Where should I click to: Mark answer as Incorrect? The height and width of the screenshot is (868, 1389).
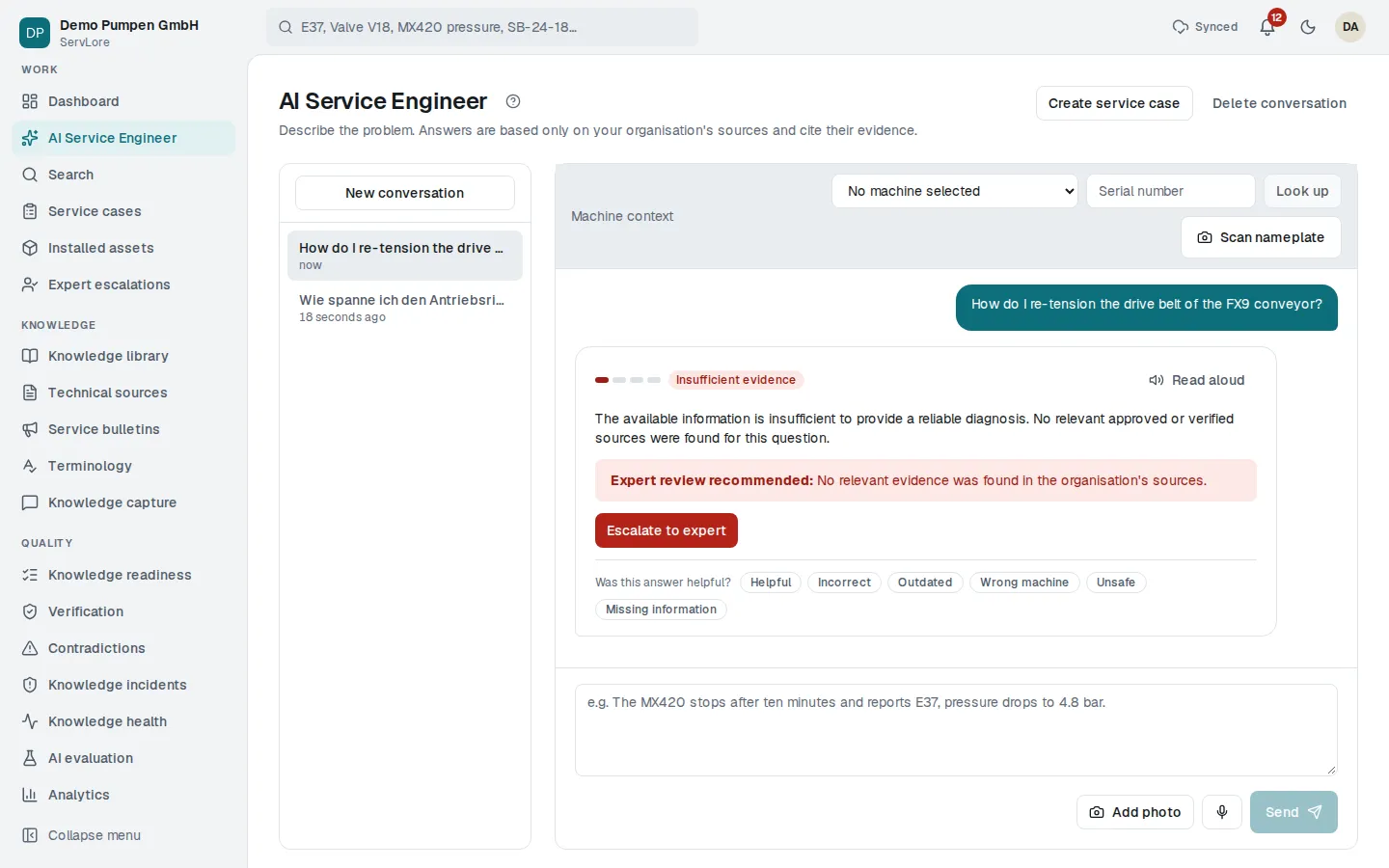tap(844, 583)
